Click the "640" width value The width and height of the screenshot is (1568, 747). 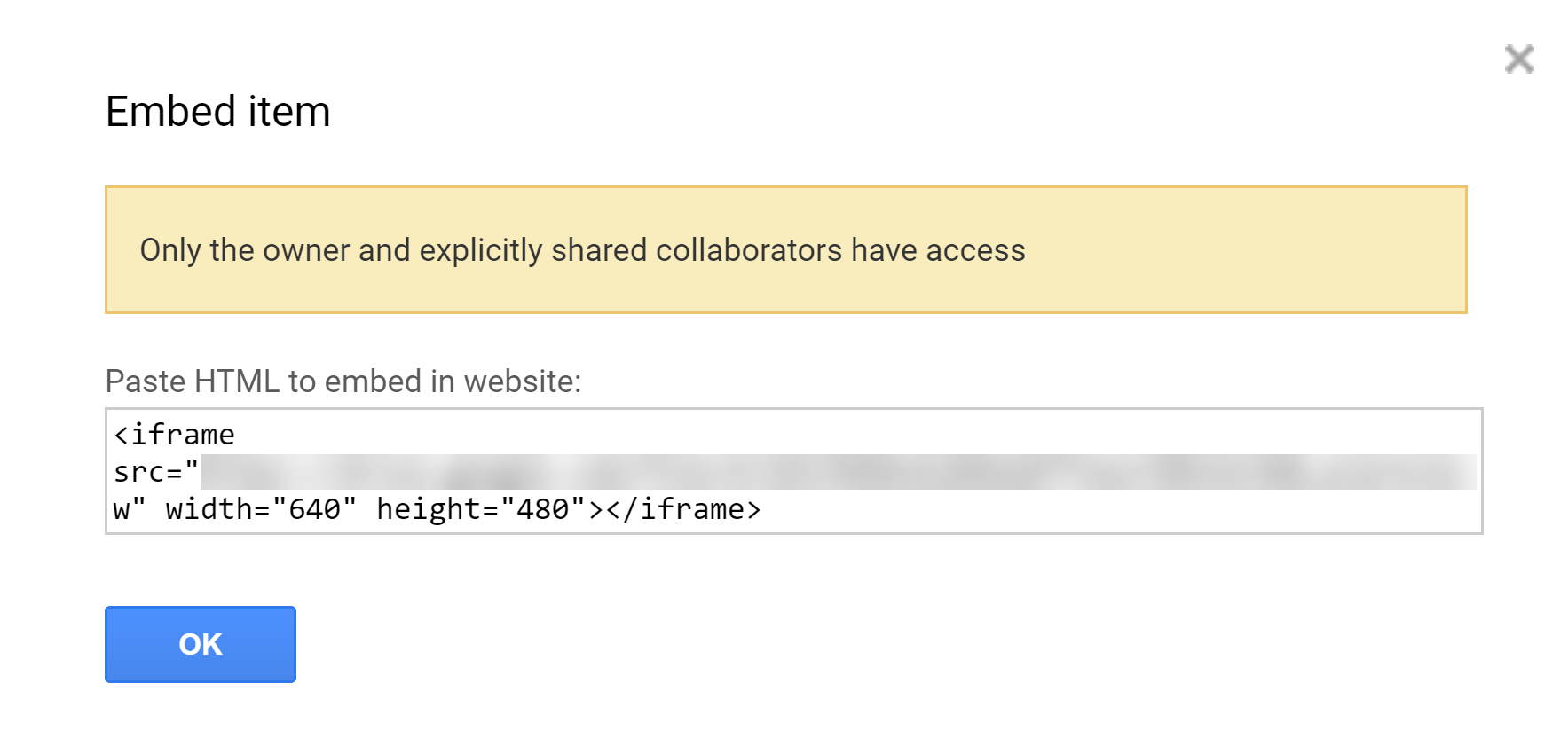[315, 509]
